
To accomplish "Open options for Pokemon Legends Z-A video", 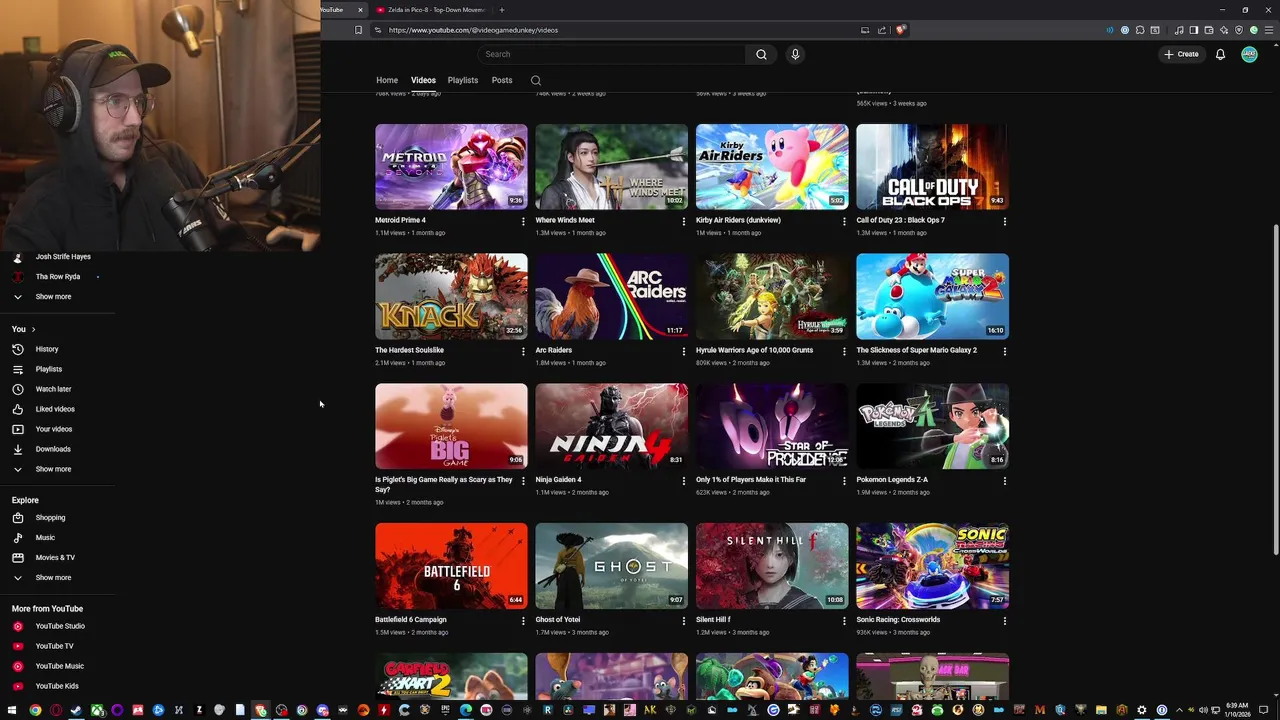I will (1004, 481).
